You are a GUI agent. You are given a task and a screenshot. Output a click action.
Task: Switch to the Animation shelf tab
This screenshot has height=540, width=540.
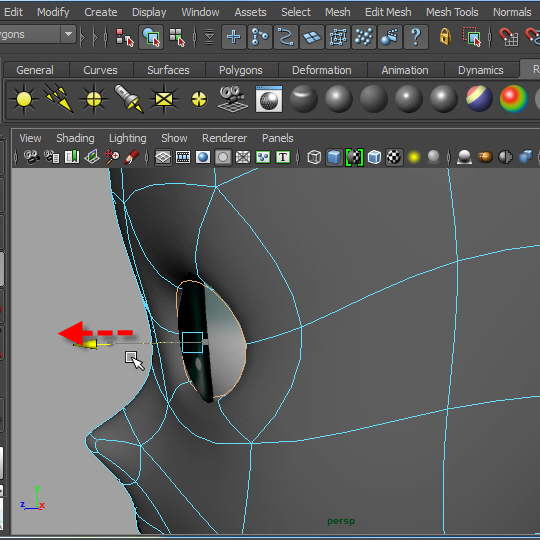tap(405, 70)
